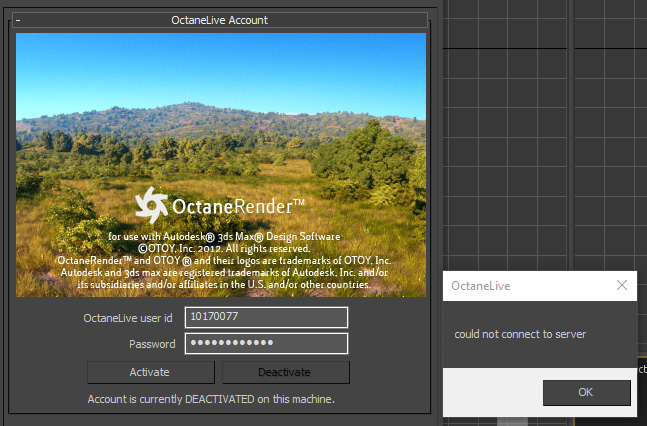Image resolution: width=647 pixels, height=426 pixels.
Task: Click the 'OctaneLive user id' label
Action: tap(128, 318)
